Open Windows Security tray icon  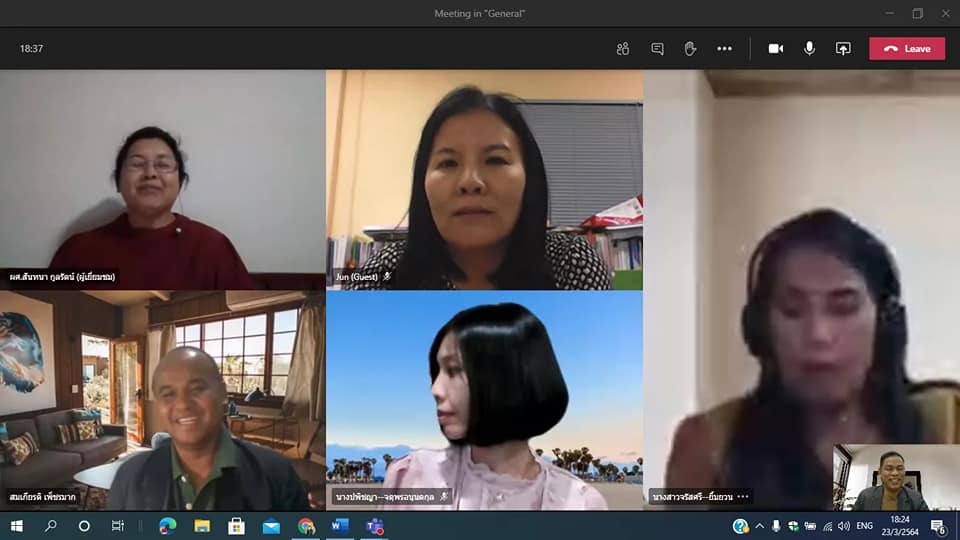(x=793, y=526)
